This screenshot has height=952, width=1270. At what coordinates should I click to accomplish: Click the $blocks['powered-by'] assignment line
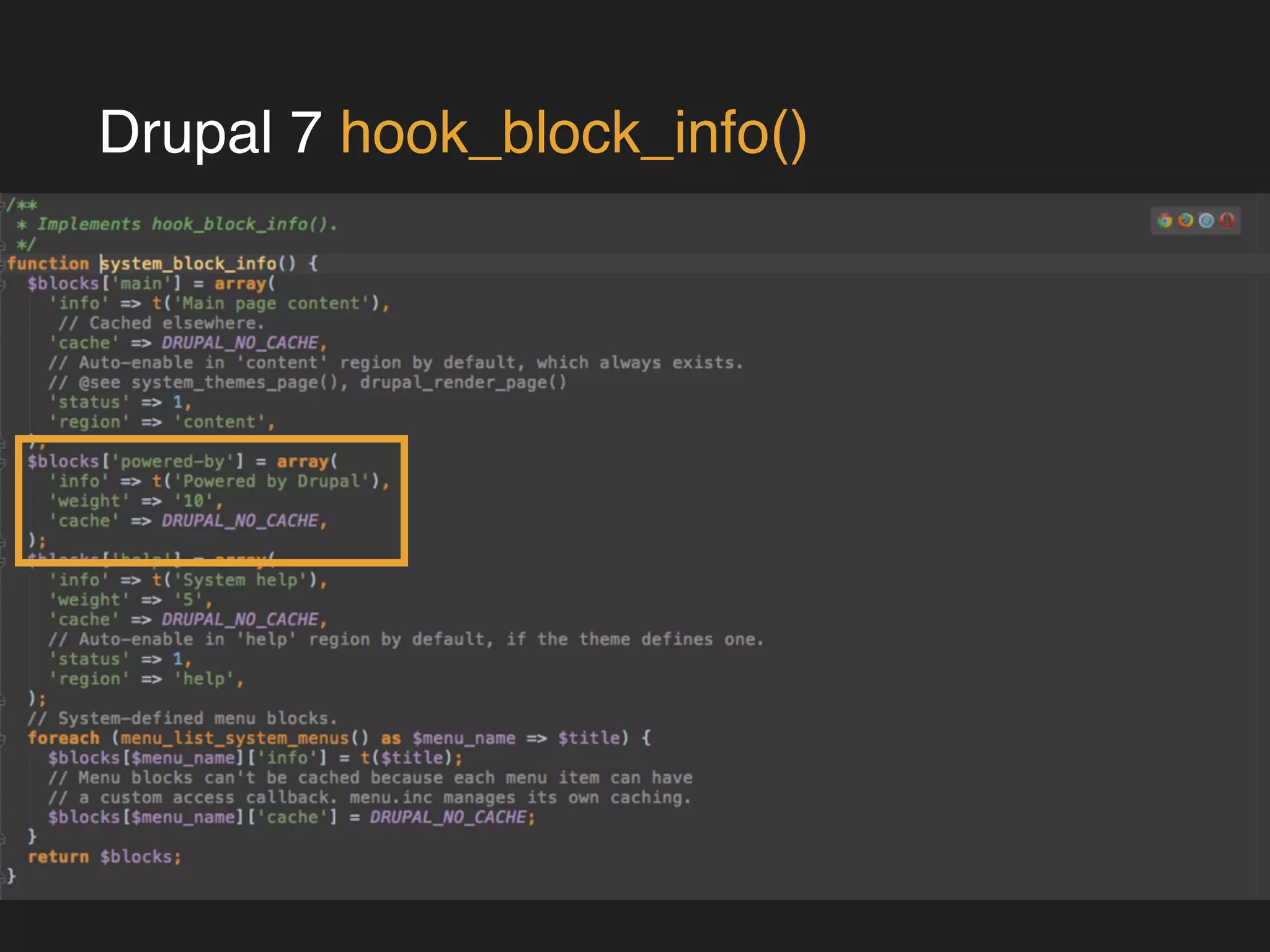182,462
